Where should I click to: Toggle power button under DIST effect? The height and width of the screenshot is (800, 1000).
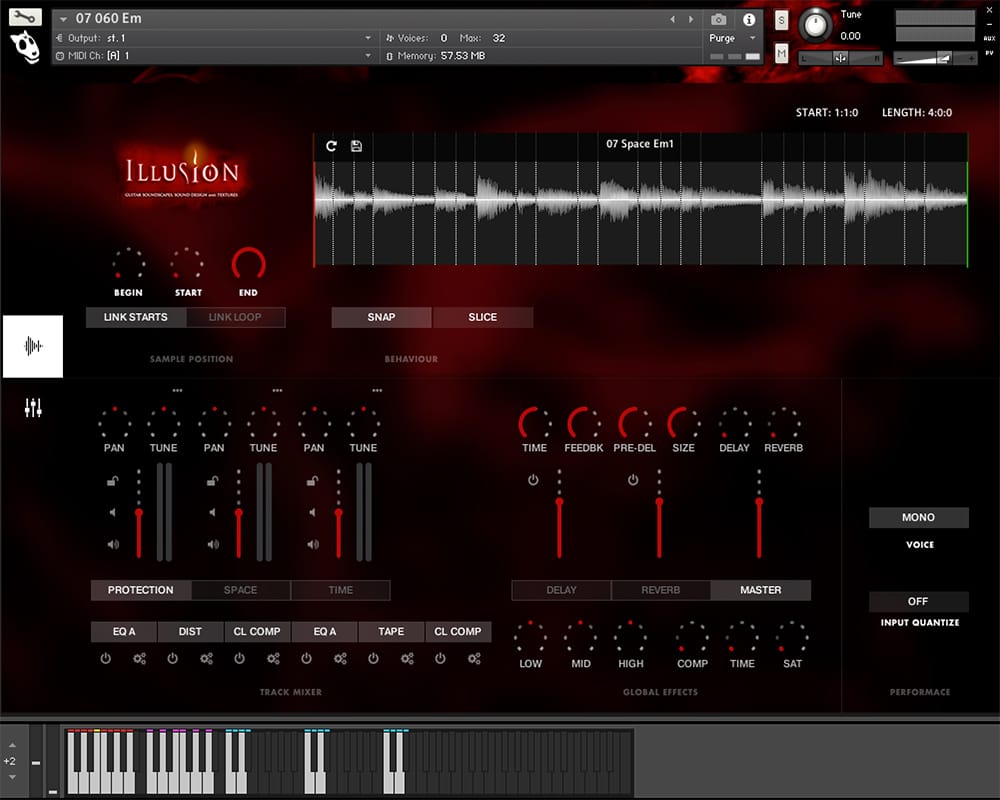point(172,659)
